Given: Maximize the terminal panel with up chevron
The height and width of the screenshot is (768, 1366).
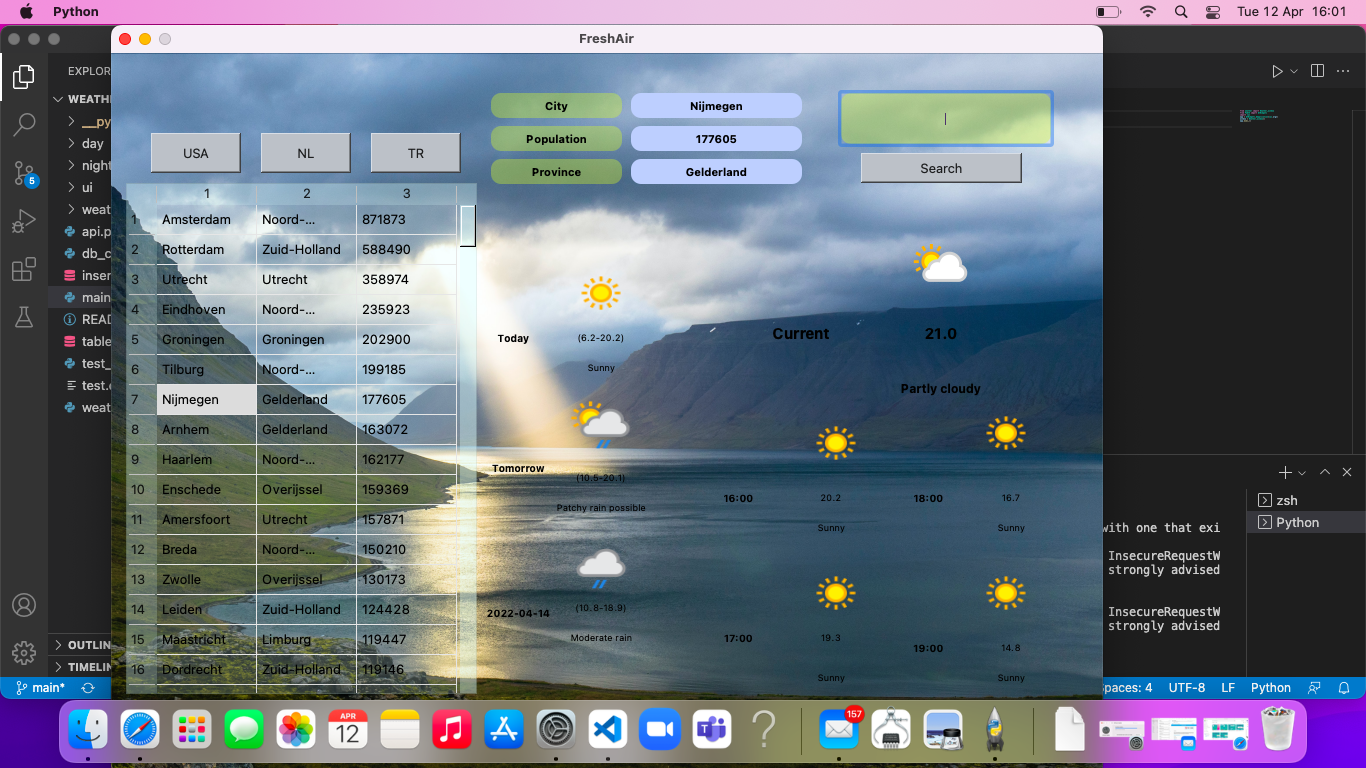Looking at the screenshot, I should click(1325, 472).
